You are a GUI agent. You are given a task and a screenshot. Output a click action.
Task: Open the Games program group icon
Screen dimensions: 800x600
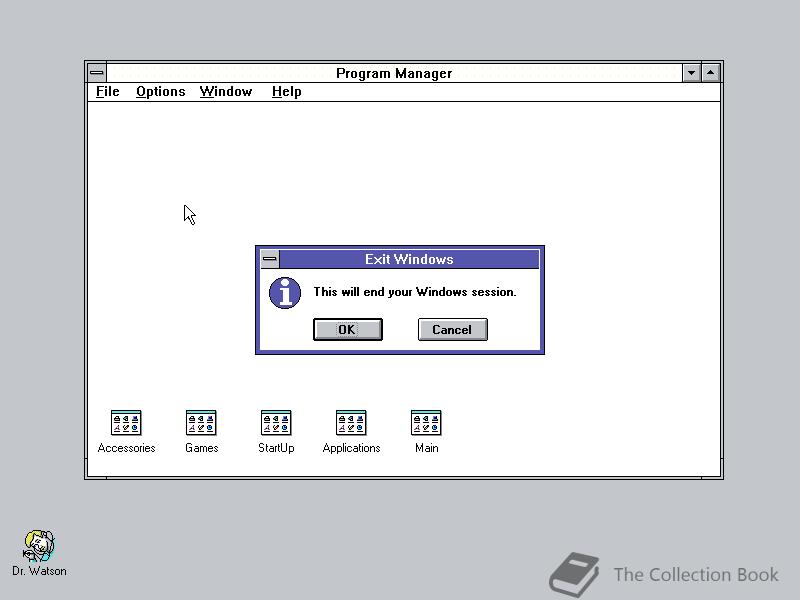201,422
